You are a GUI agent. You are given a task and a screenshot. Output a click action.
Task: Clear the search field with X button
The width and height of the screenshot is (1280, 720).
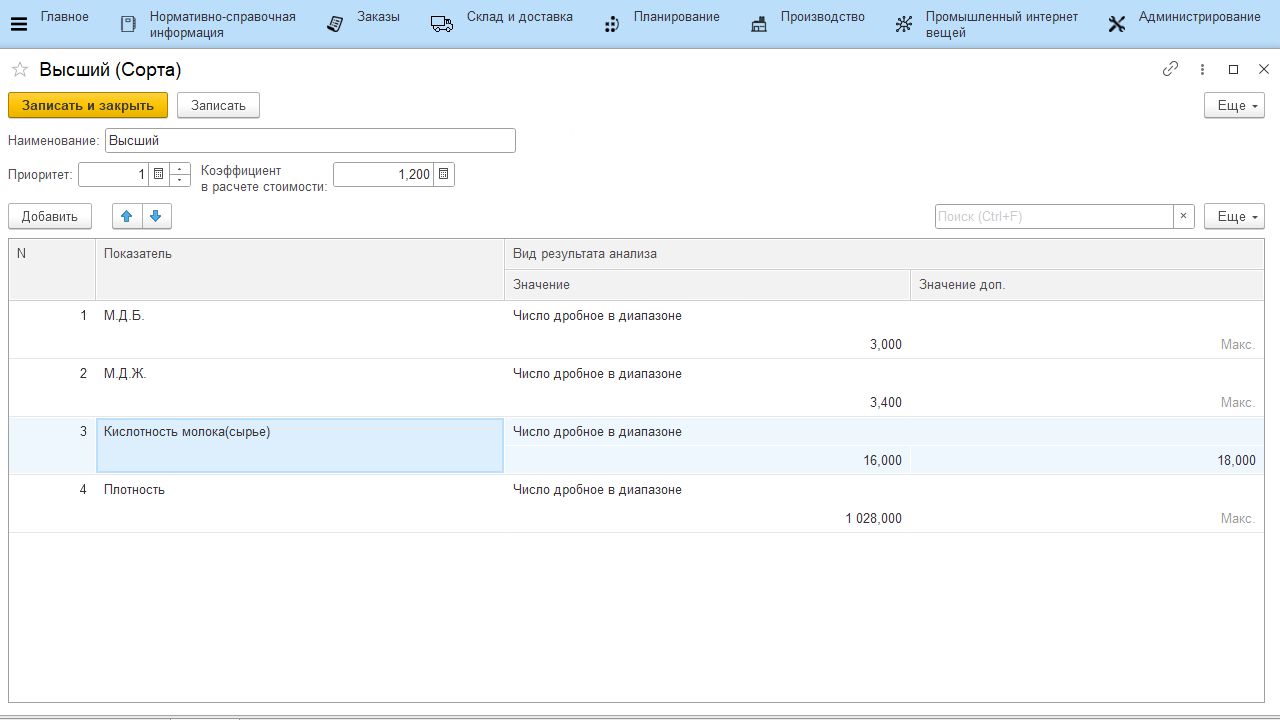(x=1184, y=216)
